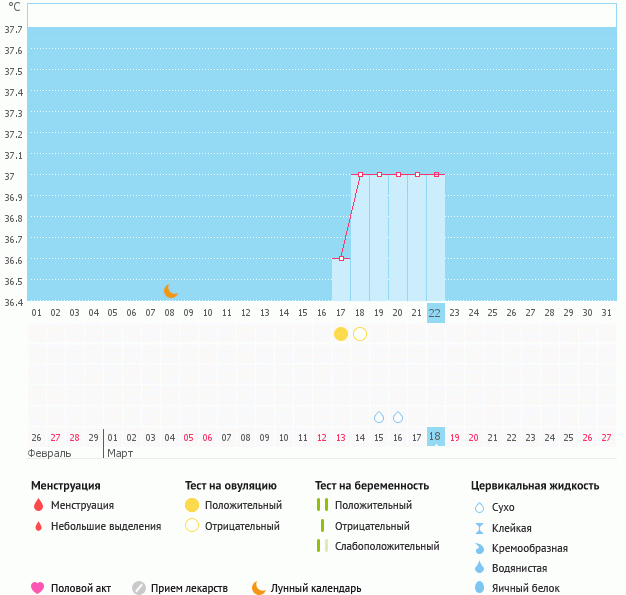Click the Слабоположительный pregnancy test label

click(x=387, y=546)
